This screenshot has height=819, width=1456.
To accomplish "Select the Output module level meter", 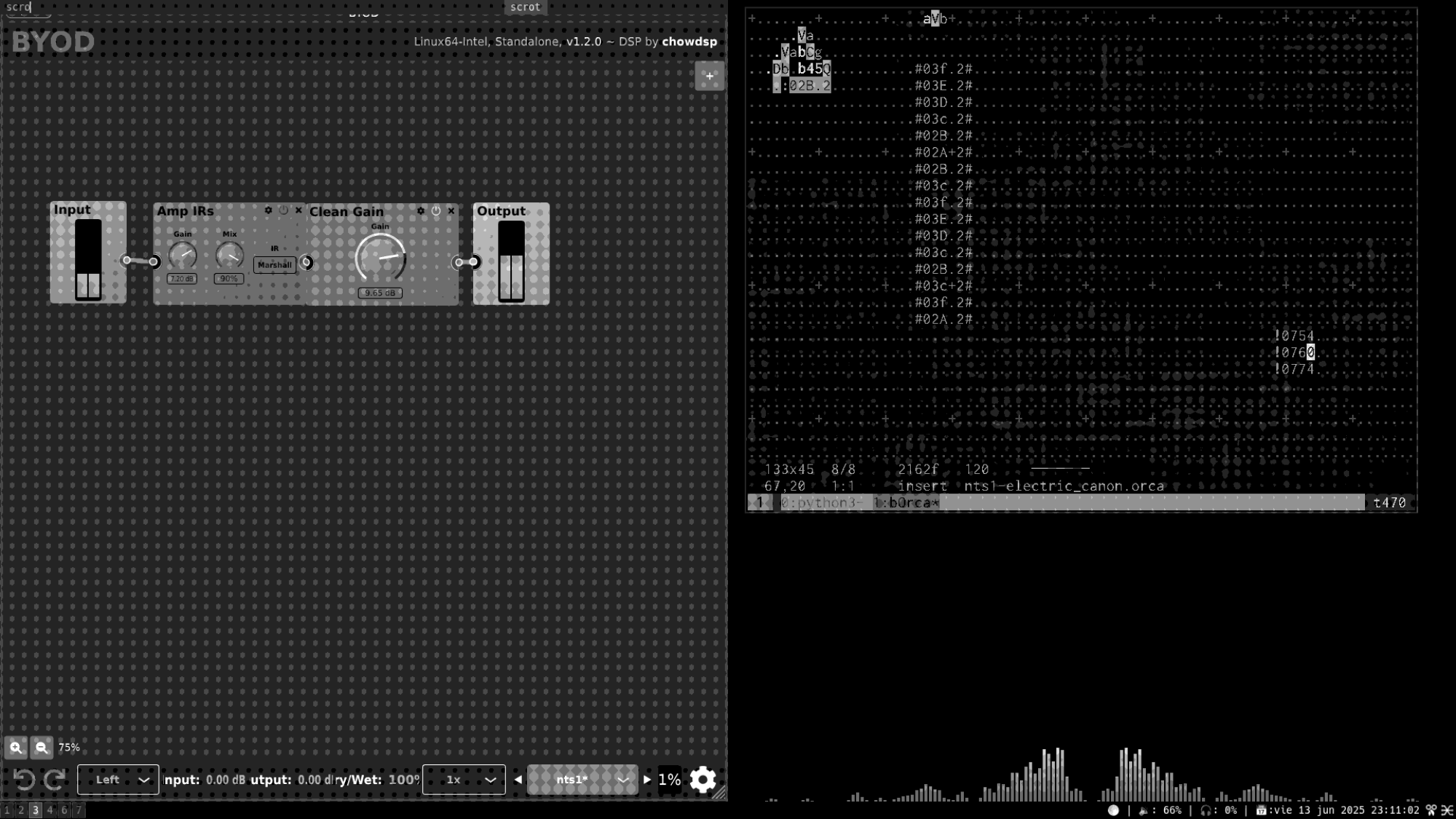I will point(511,261).
